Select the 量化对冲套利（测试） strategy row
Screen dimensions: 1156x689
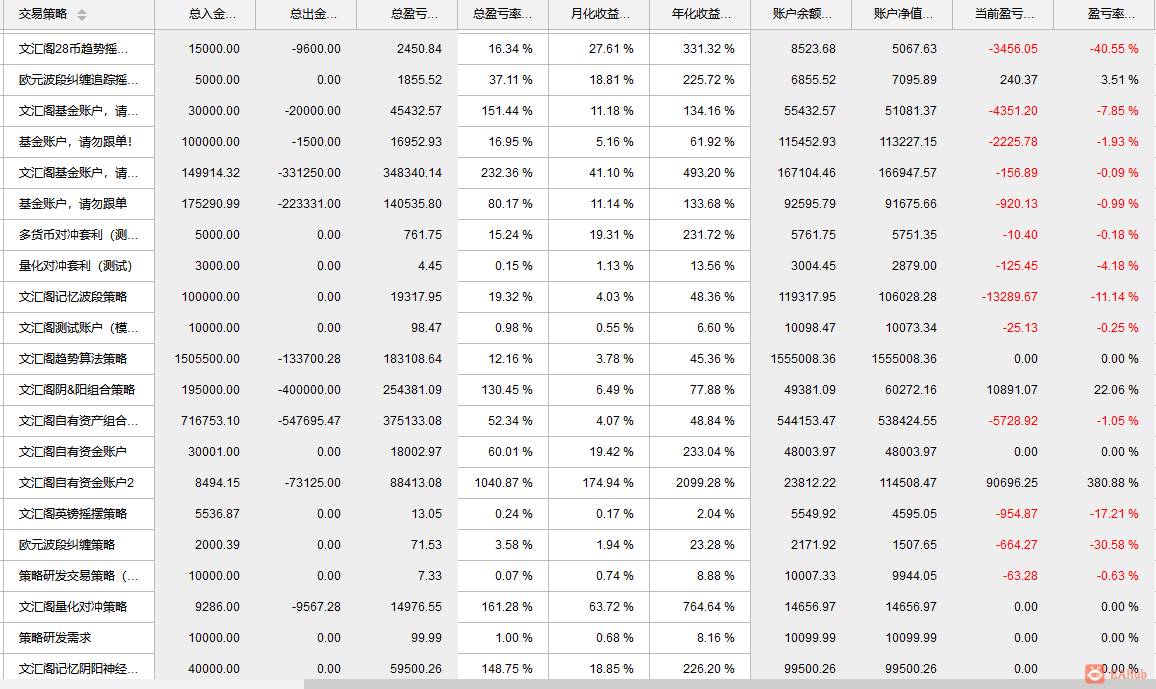click(75, 266)
